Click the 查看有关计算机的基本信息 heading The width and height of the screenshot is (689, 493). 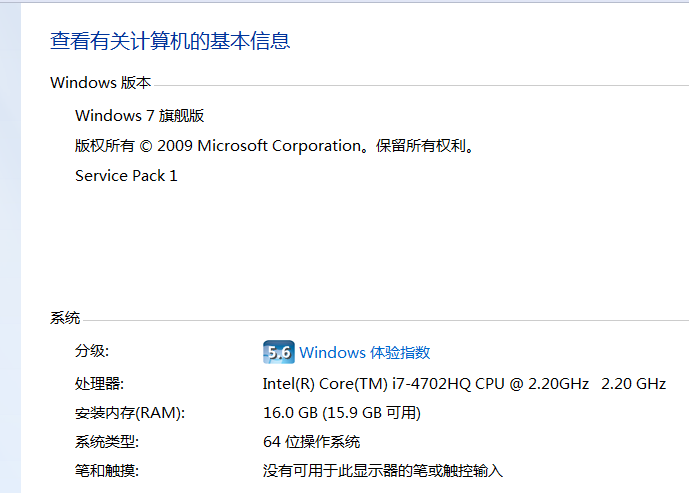point(170,41)
